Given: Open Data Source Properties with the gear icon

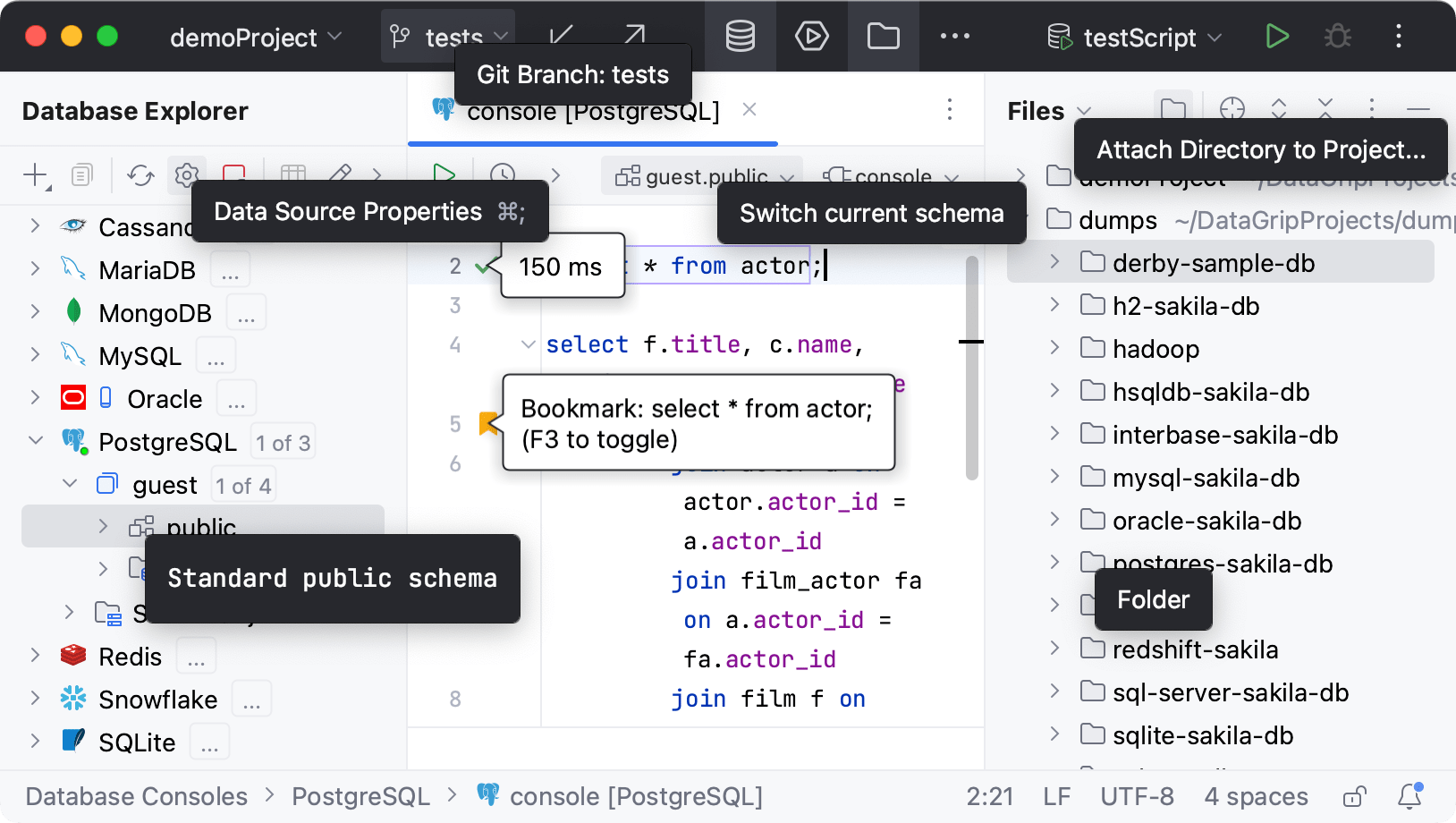Looking at the screenshot, I should [x=186, y=175].
